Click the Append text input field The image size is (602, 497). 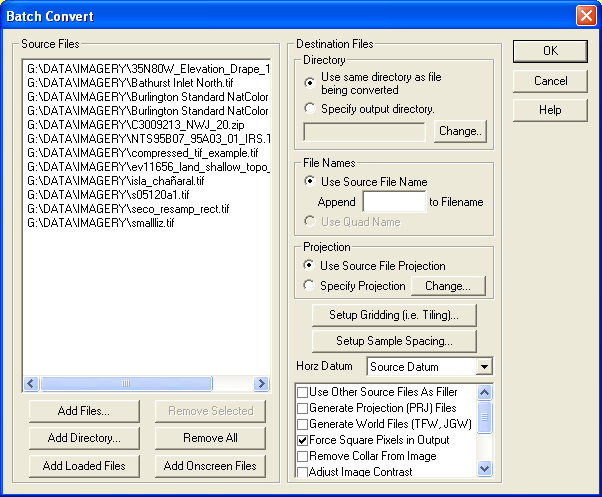(394, 202)
